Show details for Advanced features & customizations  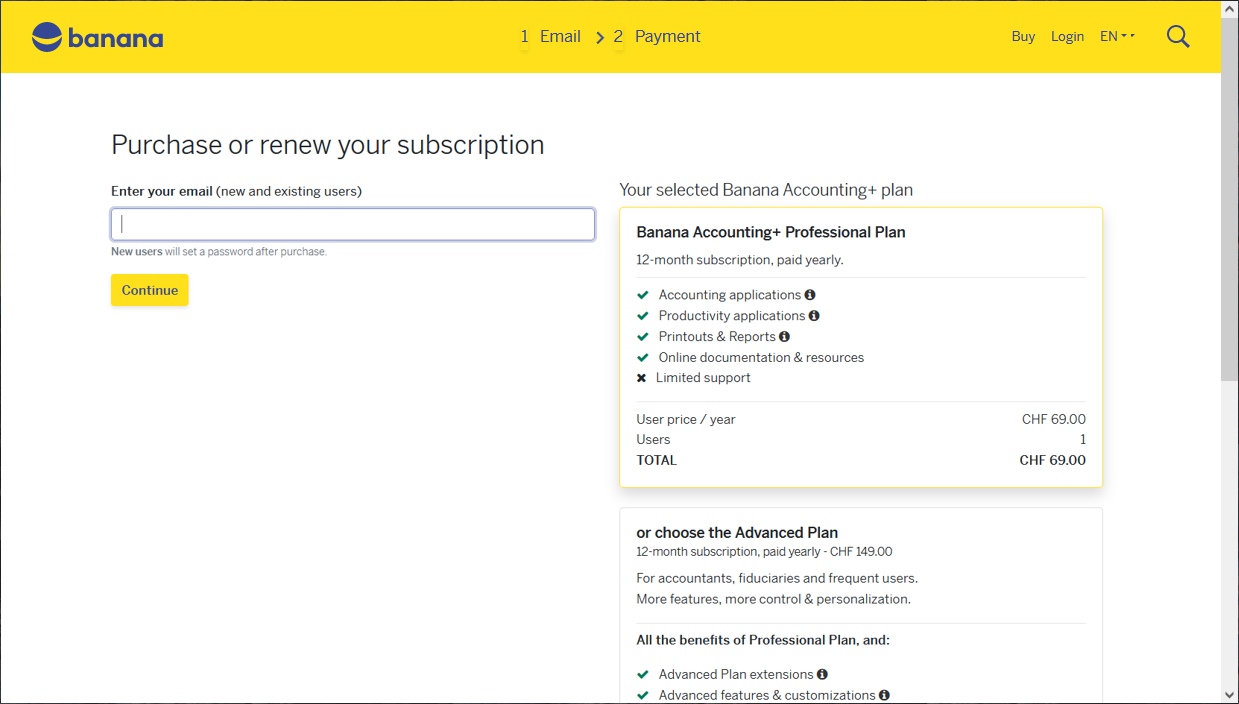point(883,694)
